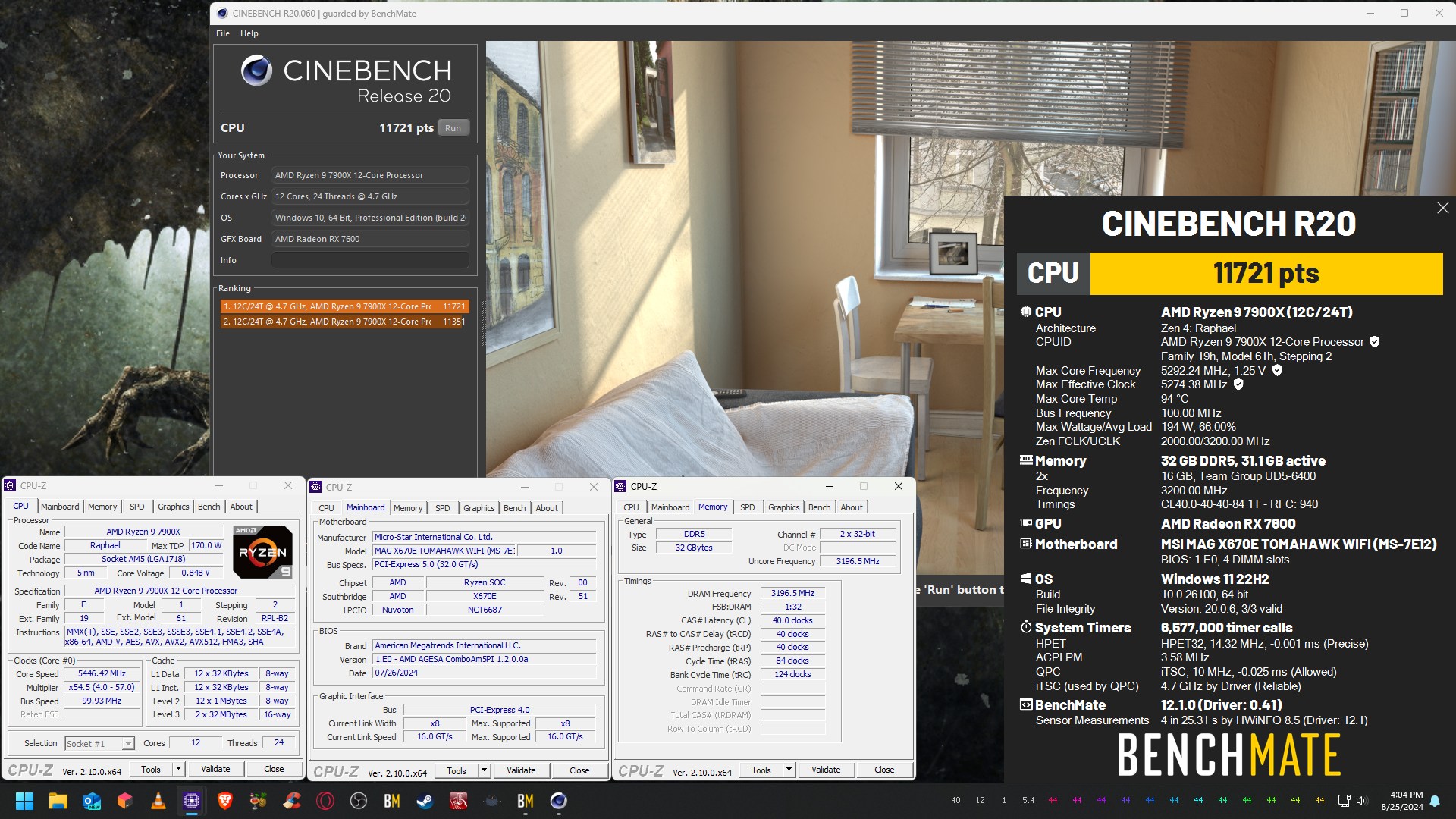Select ranking entry 2 with score 11351
1456x819 pixels.
point(344,322)
